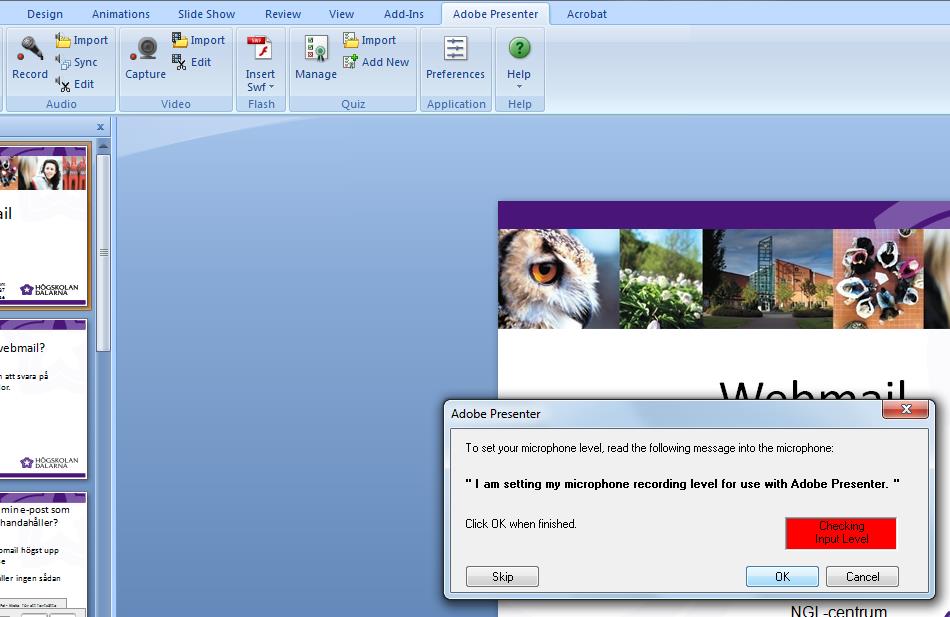
Task: Click the Record audio microphone icon
Action: [x=30, y=48]
